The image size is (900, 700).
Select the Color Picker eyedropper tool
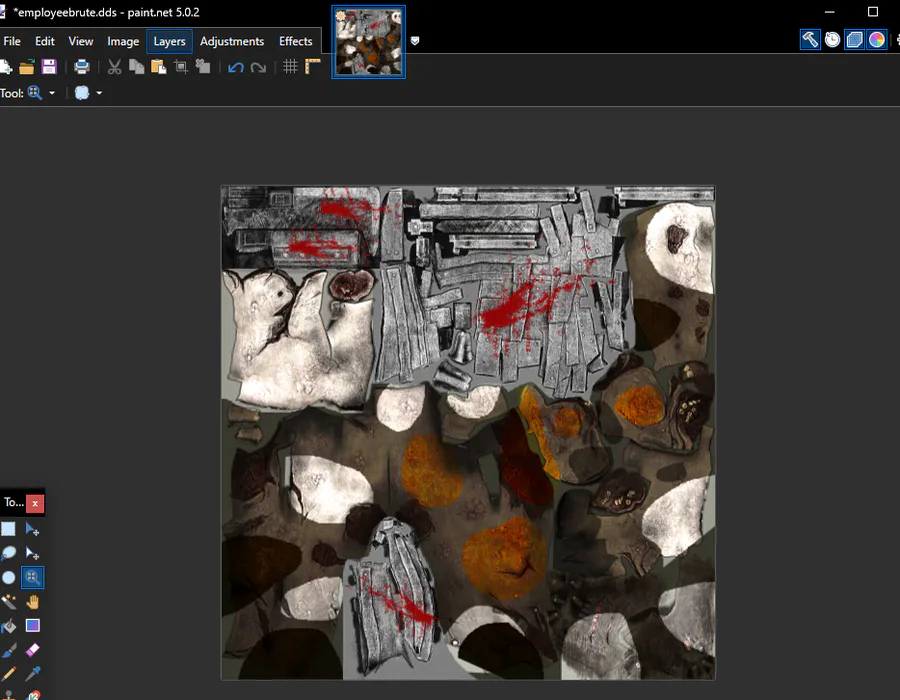(32, 673)
